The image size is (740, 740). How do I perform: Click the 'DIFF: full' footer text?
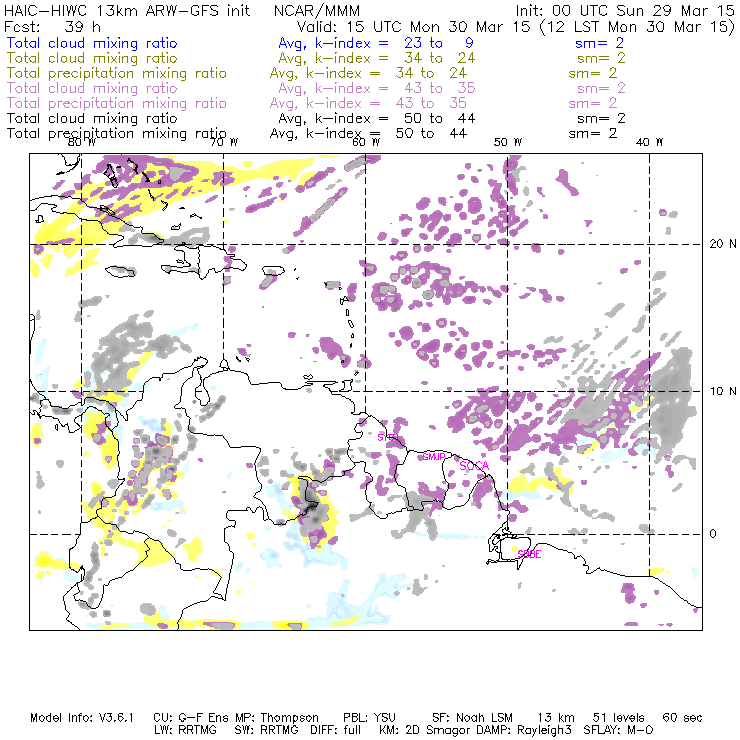(336, 730)
